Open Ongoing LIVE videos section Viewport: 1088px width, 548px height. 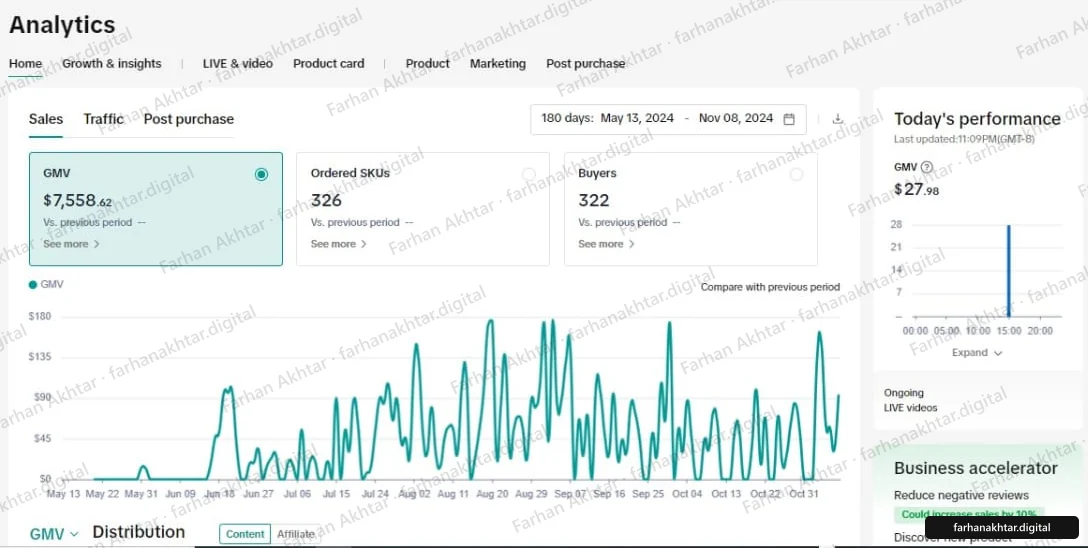click(x=910, y=400)
